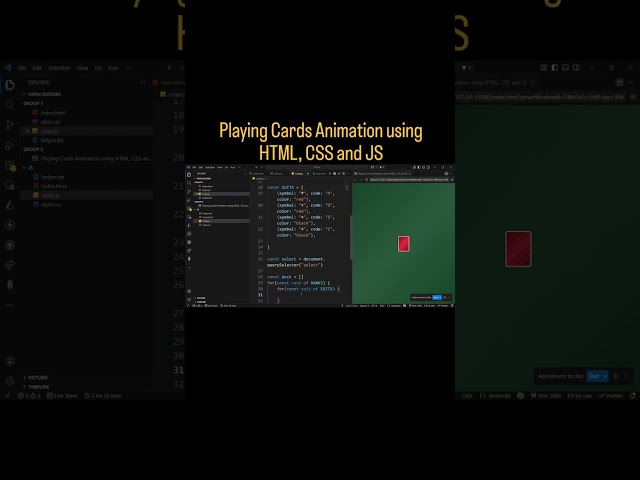This screenshot has height=480, width=640.
Task: Open helper.txt under GROUP 1 in dimmed background
Action: pyautogui.click(x=52, y=140)
